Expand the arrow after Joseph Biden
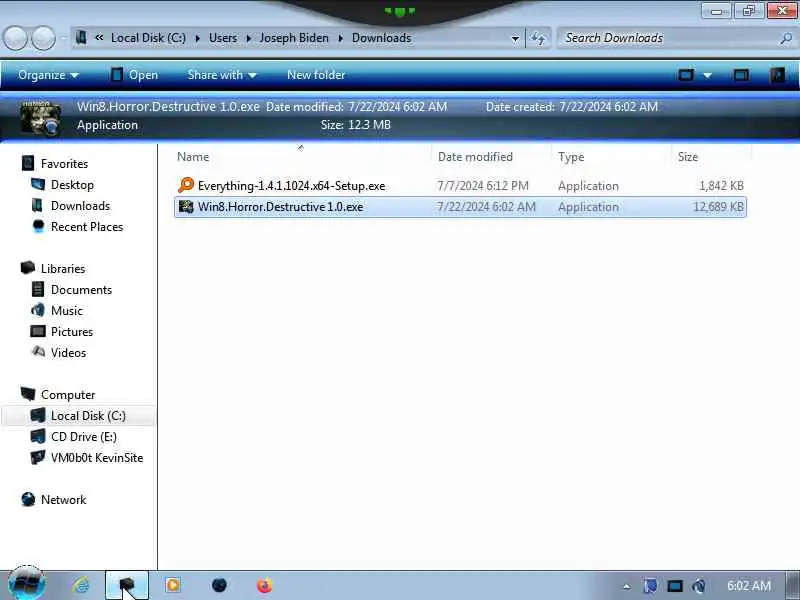The image size is (800, 600). tap(340, 38)
